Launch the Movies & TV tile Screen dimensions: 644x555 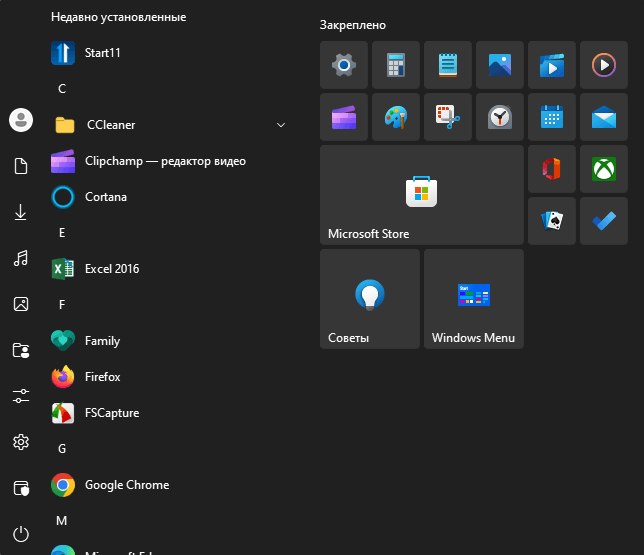click(x=552, y=65)
